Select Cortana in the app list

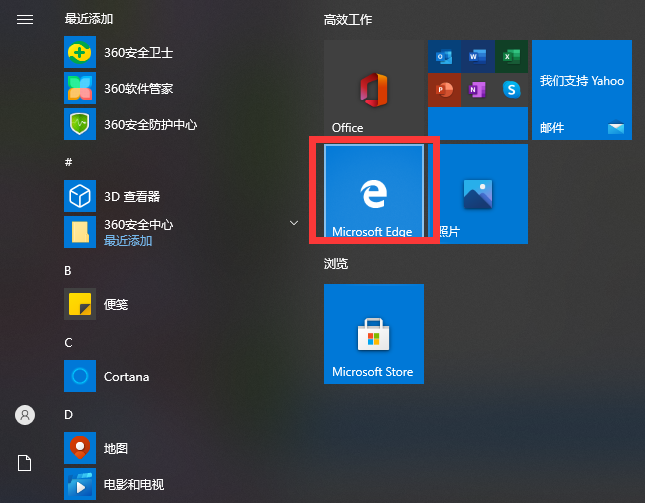click(125, 377)
